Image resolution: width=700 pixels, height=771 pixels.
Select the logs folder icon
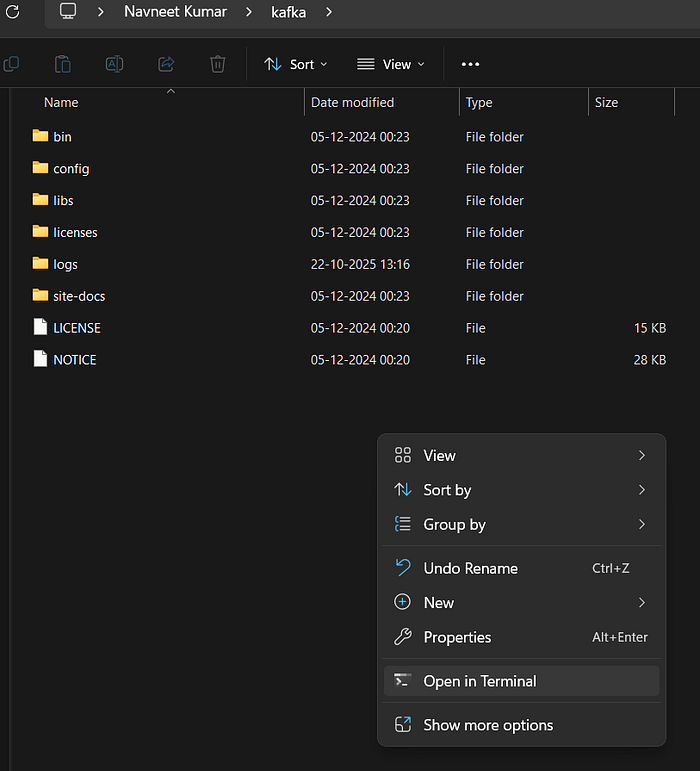40,264
